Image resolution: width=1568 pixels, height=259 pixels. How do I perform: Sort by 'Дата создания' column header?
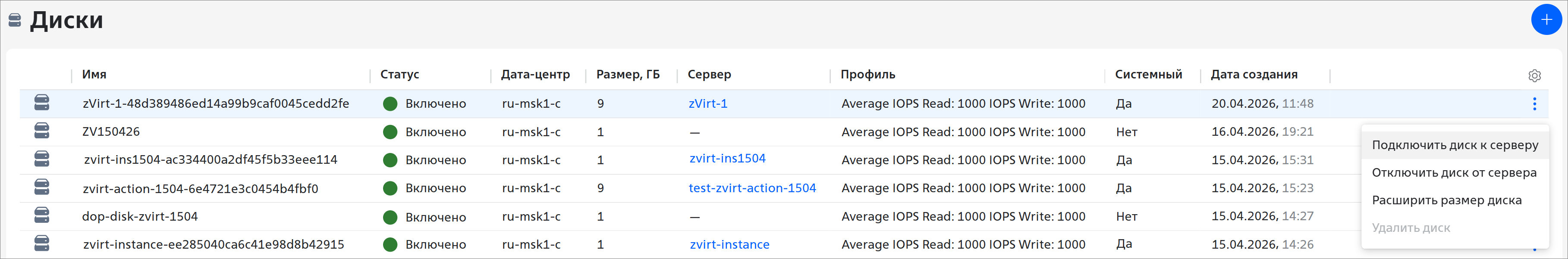[1253, 75]
